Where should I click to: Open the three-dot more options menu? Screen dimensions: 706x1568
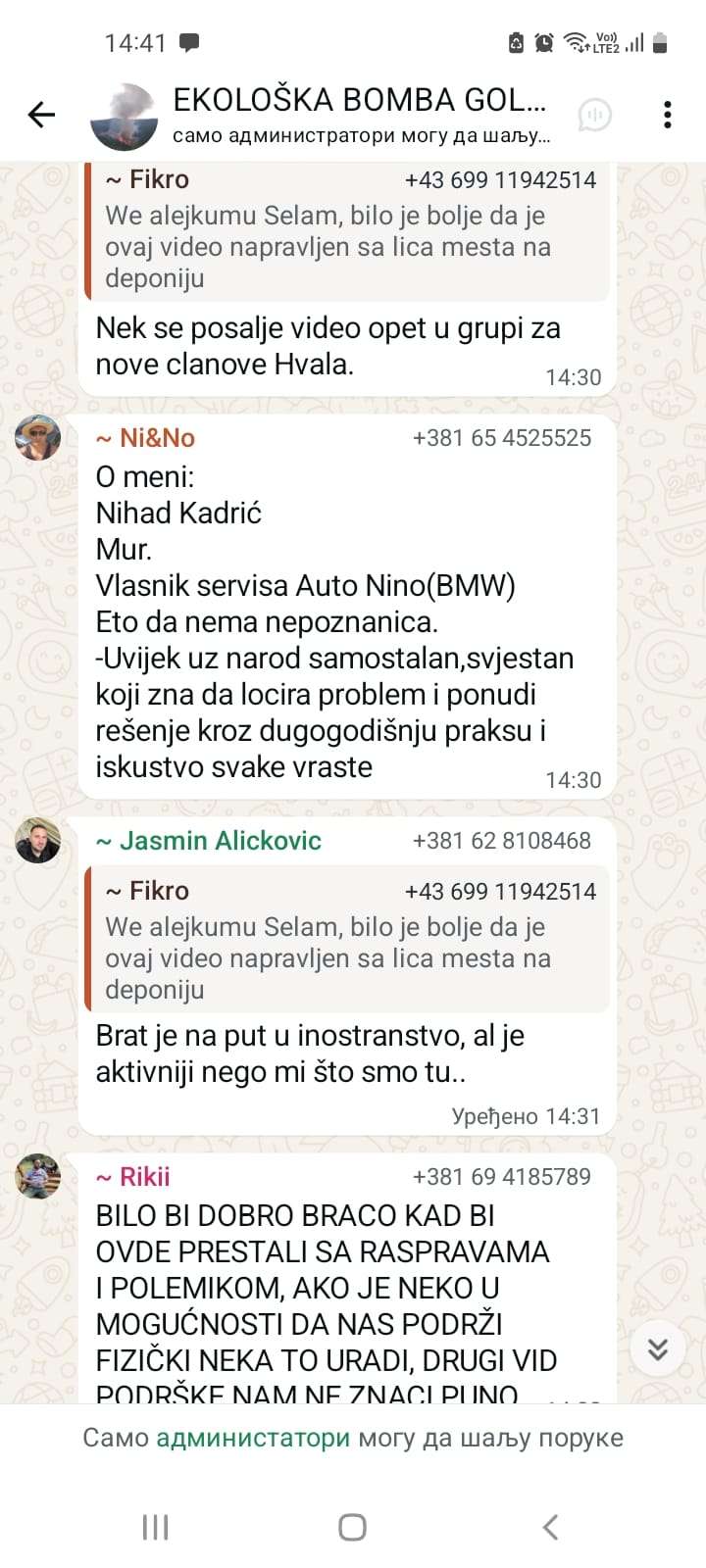coord(668,115)
